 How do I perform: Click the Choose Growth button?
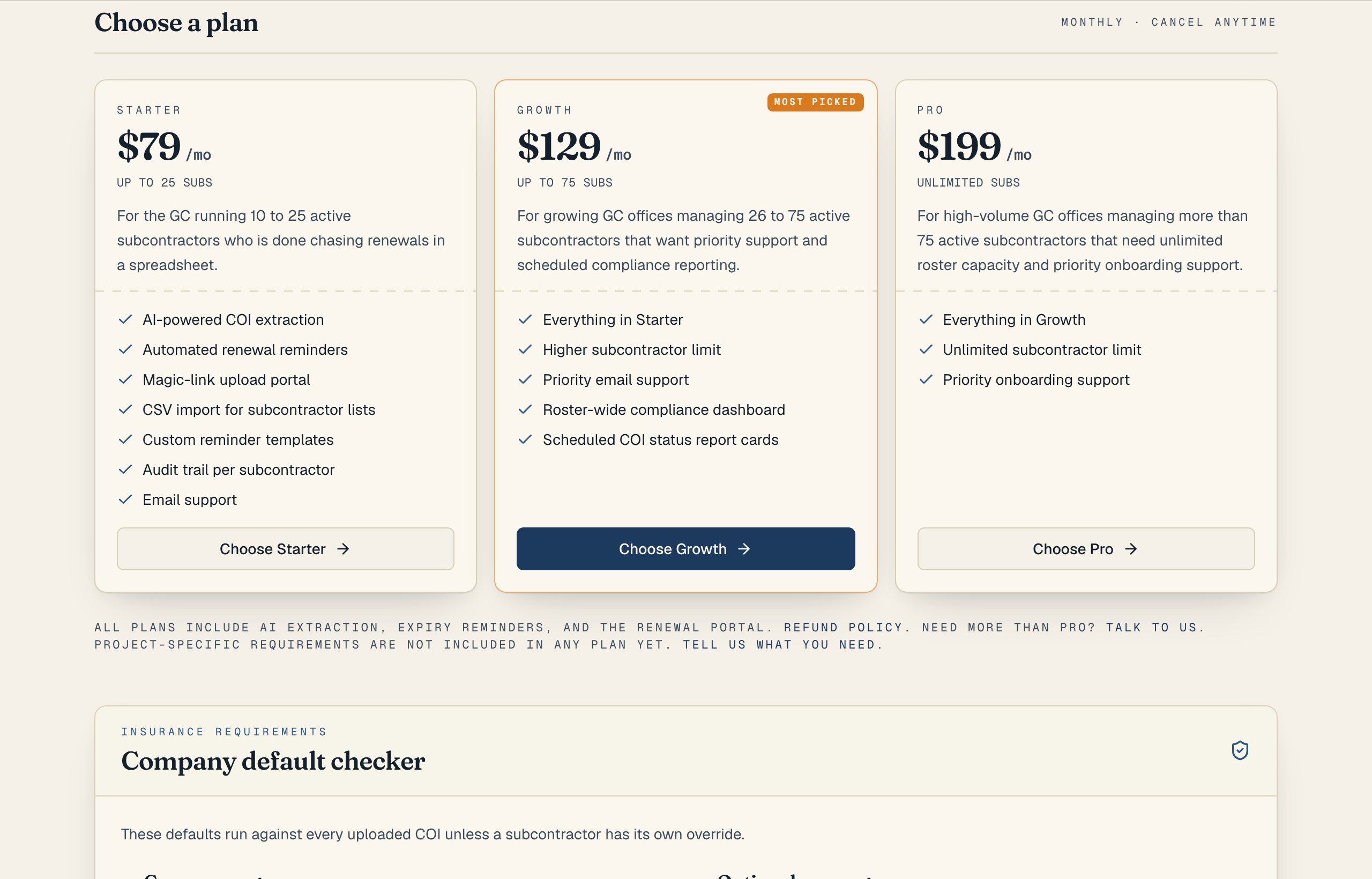click(x=685, y=548)
